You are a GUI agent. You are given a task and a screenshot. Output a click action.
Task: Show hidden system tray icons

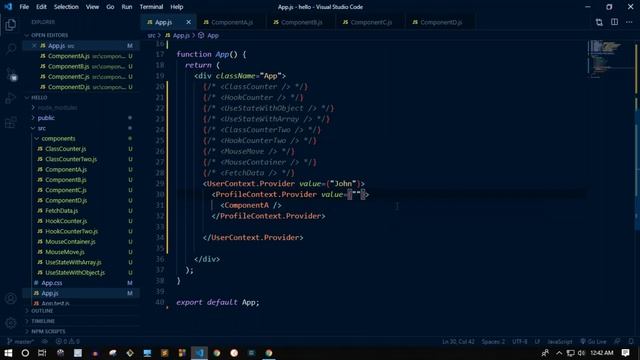tap(559, 353)
